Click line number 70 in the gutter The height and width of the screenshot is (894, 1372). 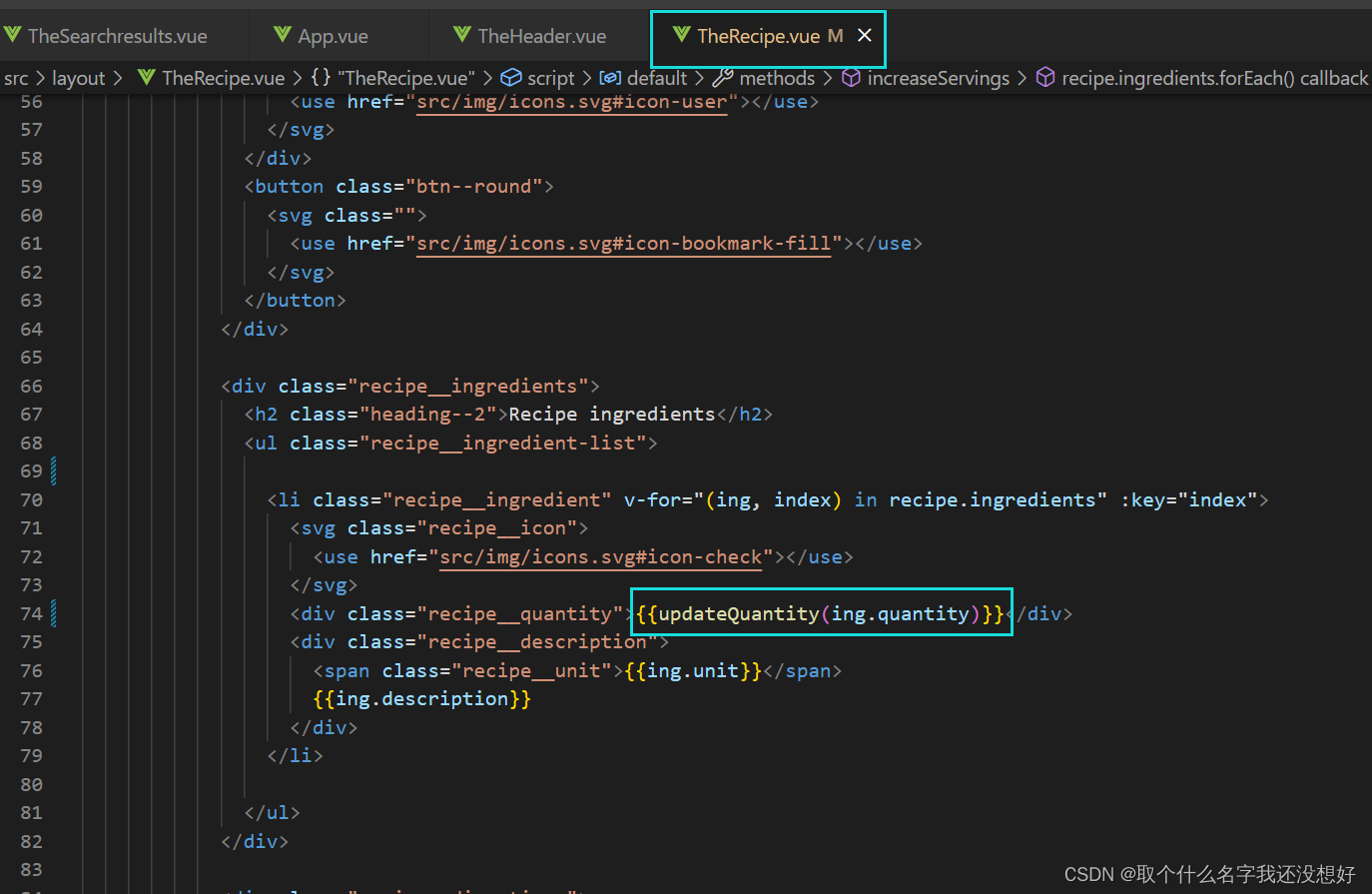(31, 499)
